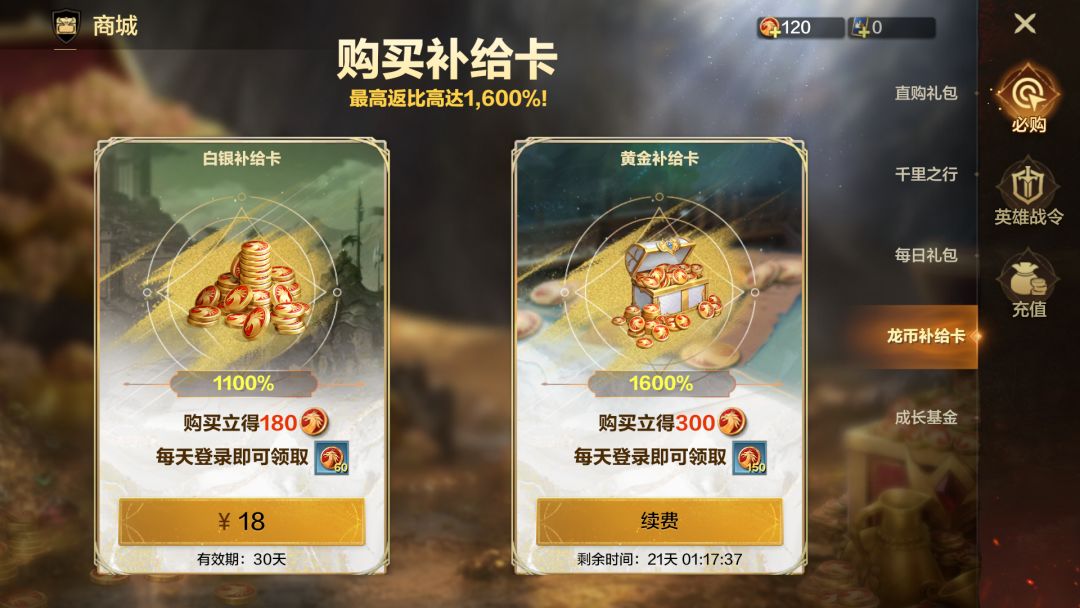Viewport: 1080px width, 608px height.
Task: Select the 千里之行 tab
Action: click(926, 174)
